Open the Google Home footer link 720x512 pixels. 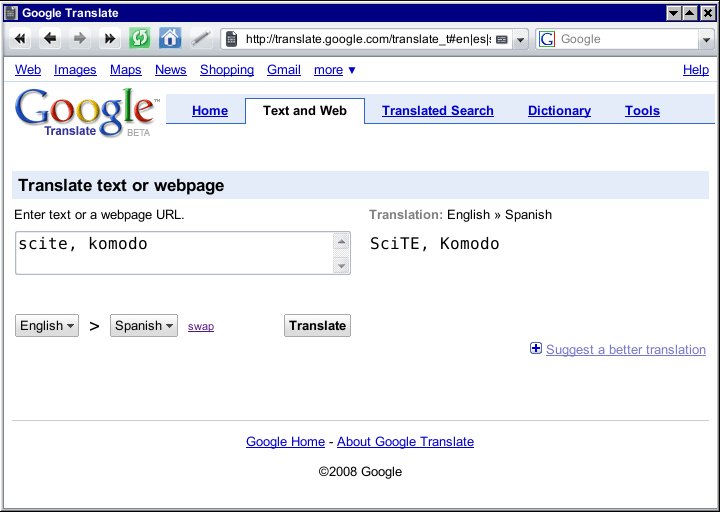pyautogui.click(x=285, y=442)
